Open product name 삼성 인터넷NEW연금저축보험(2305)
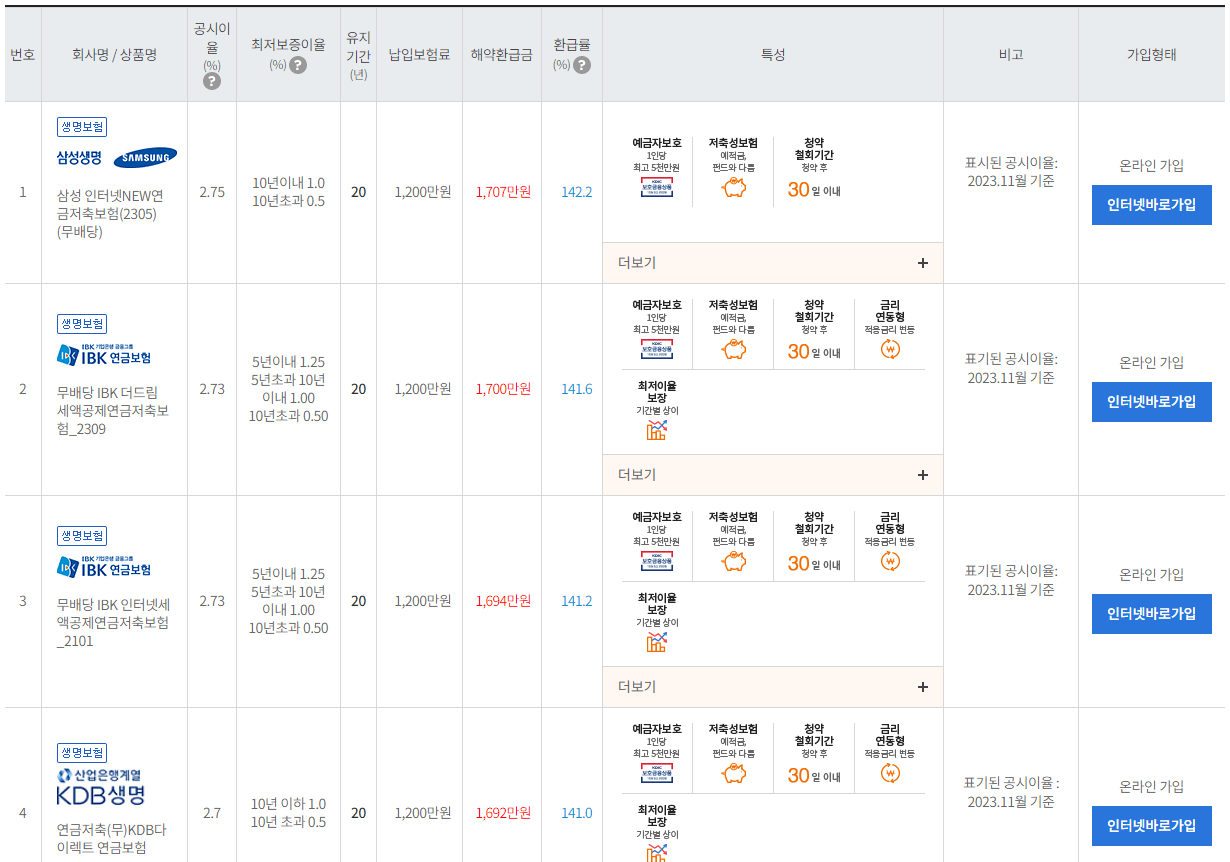1230x862 pixels. (x=111, y=214)
